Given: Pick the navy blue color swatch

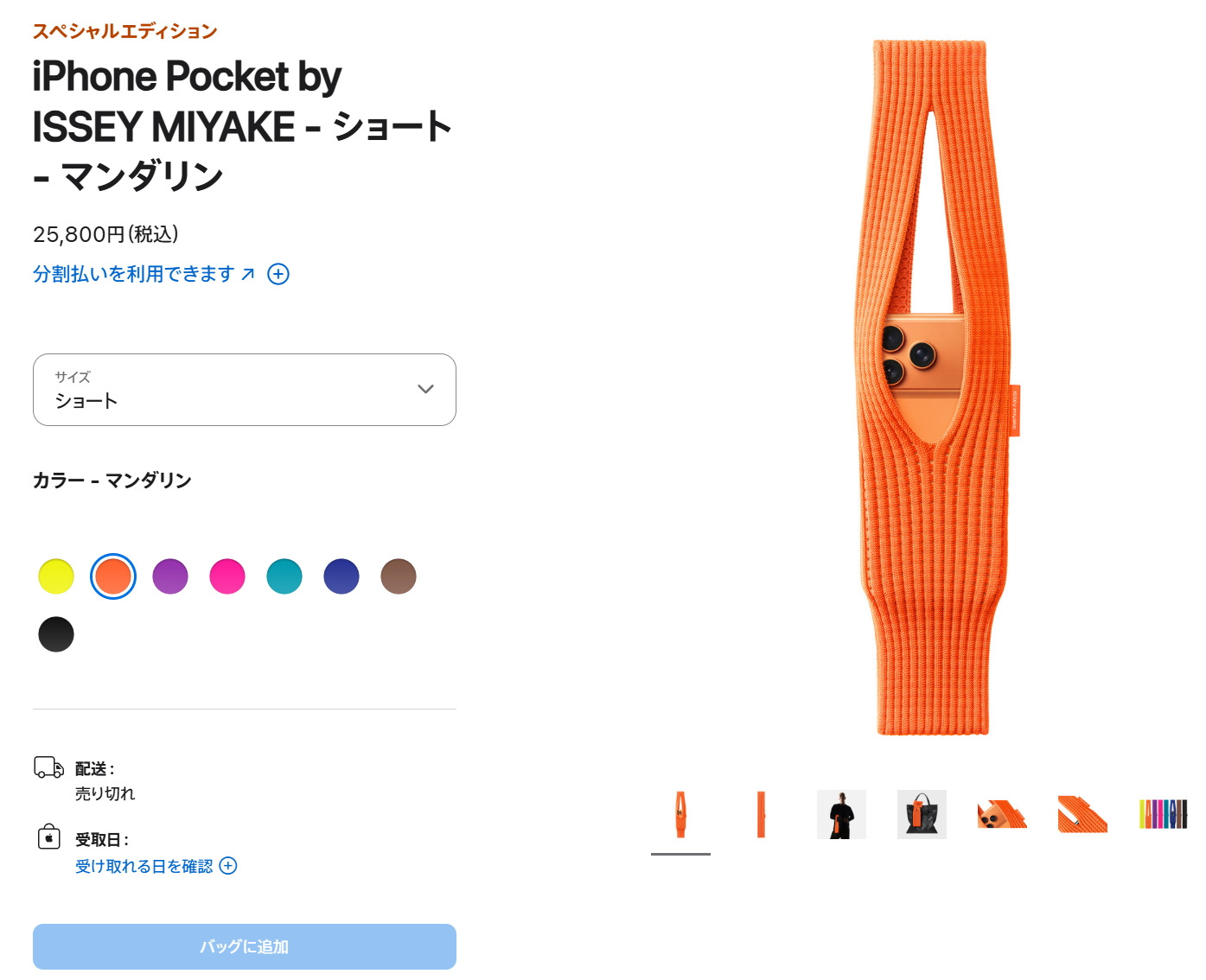Looking at the screenshot, I should click(x=341, y=576).
